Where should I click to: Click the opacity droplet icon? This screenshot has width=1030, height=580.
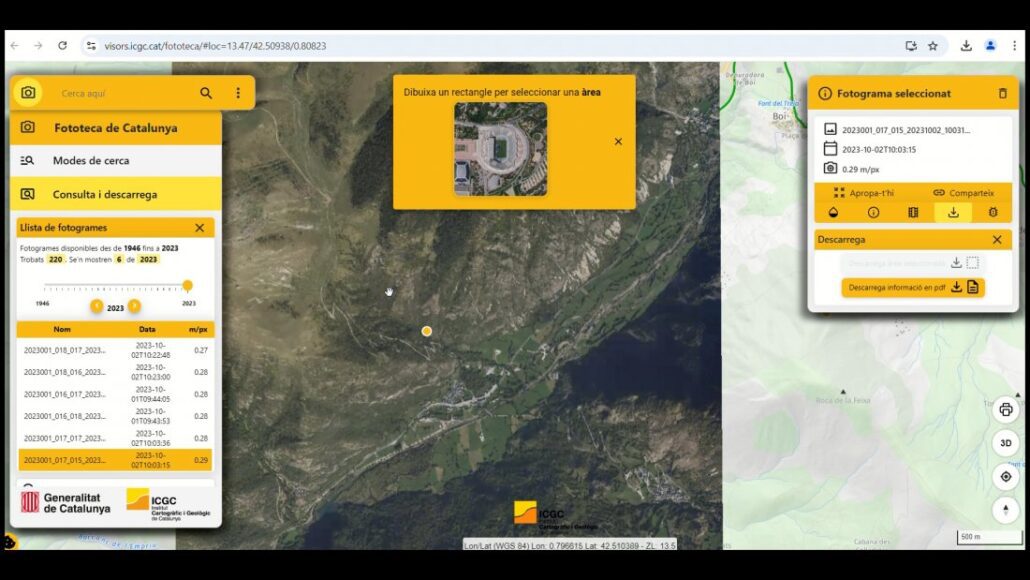click(x=834, y=212)
